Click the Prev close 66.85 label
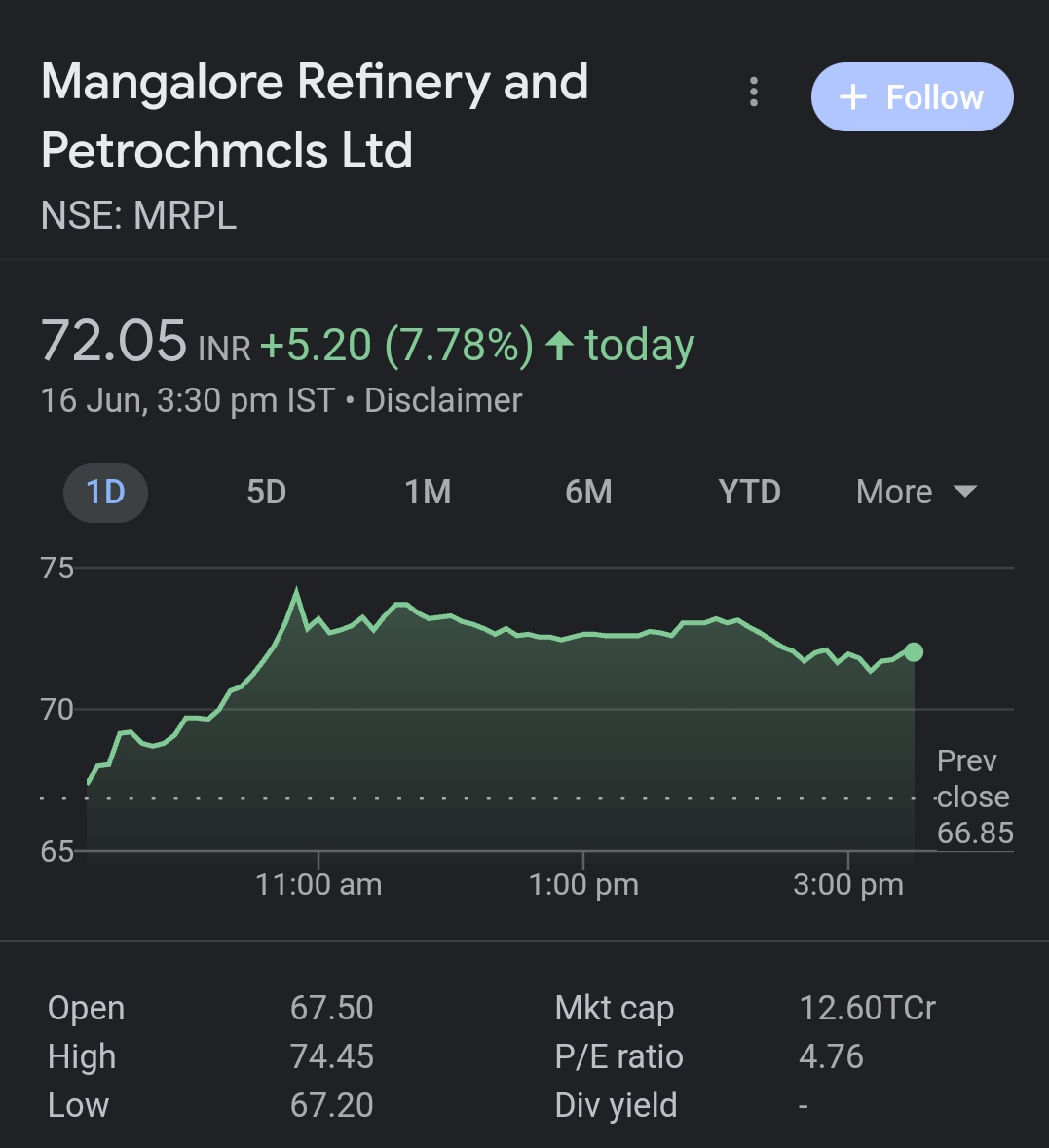The image size is (1049, 1148). (x=974, y=796)
